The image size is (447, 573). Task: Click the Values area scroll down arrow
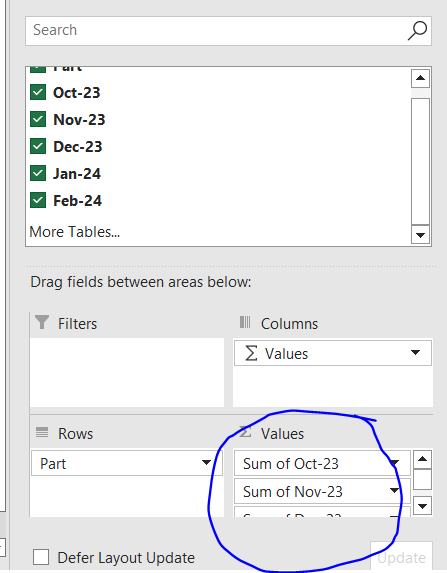point(423,506)
